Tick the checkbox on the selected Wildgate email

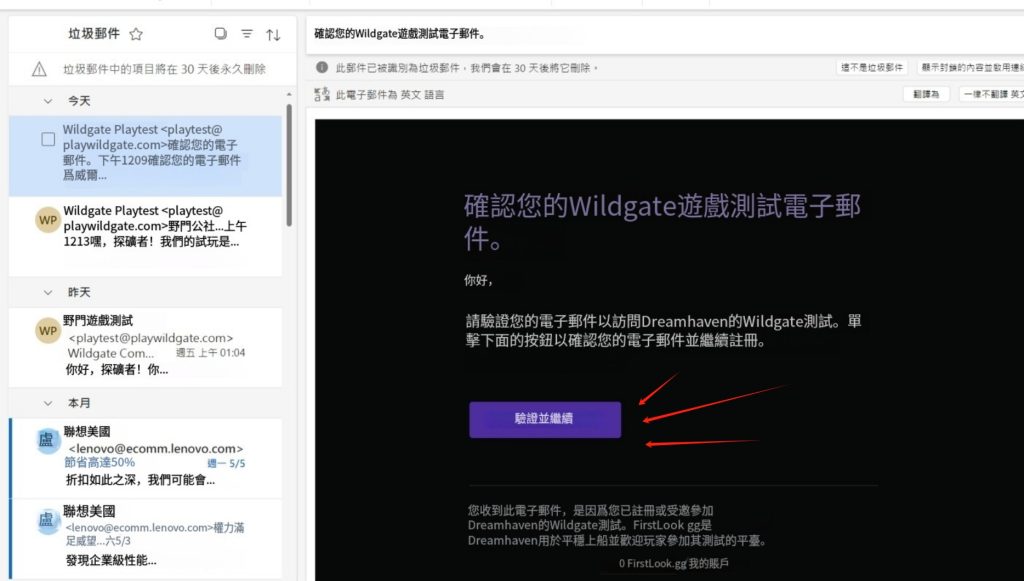coord(48,139)
